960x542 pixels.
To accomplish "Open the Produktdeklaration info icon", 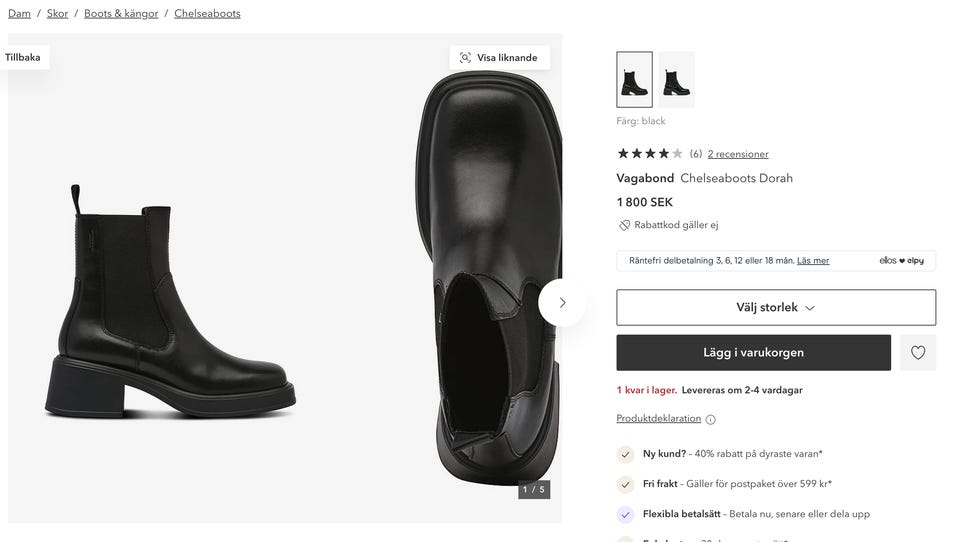I will tap(710, 420).
